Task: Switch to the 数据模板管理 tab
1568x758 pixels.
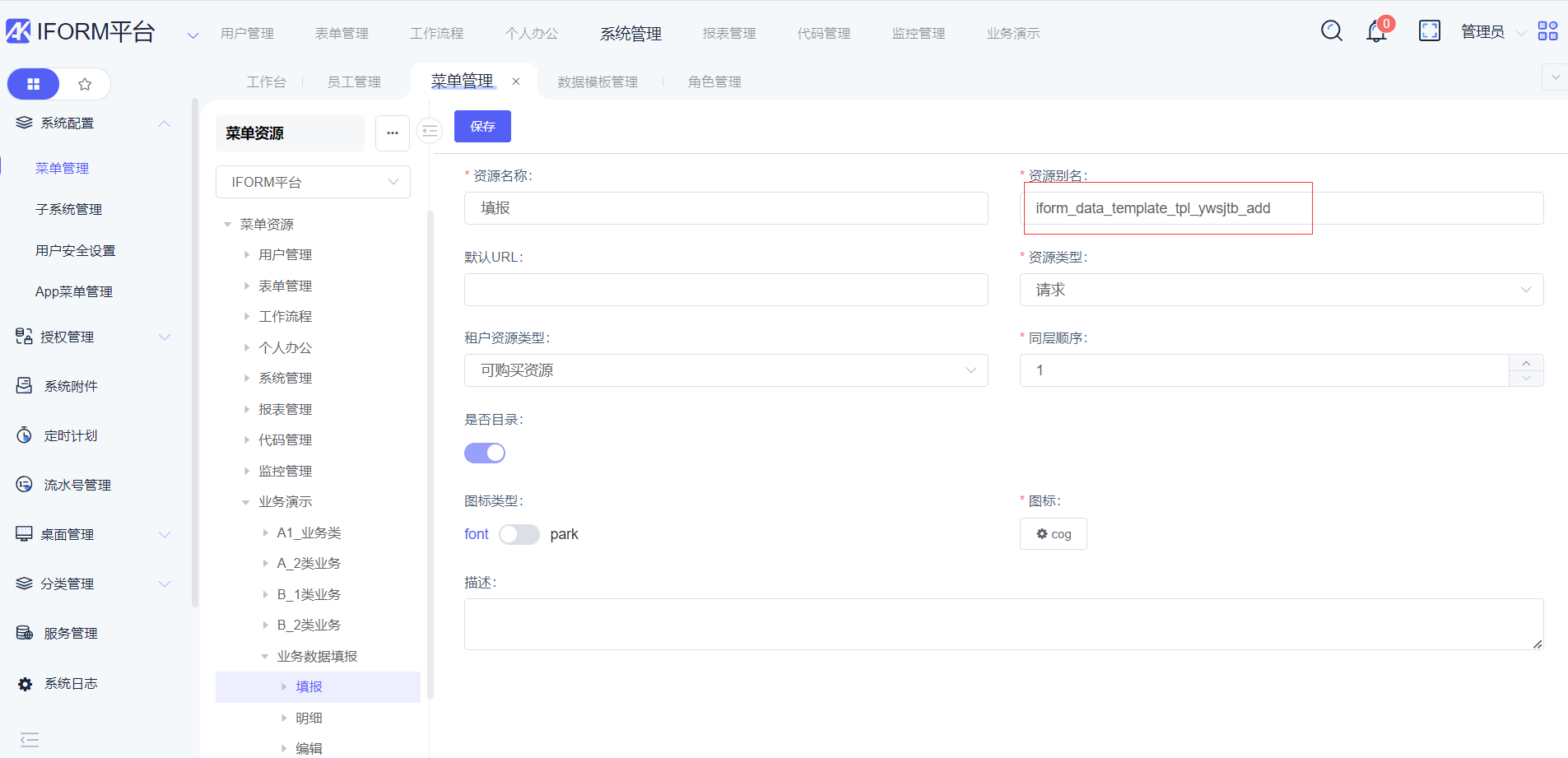Action: 598,82
